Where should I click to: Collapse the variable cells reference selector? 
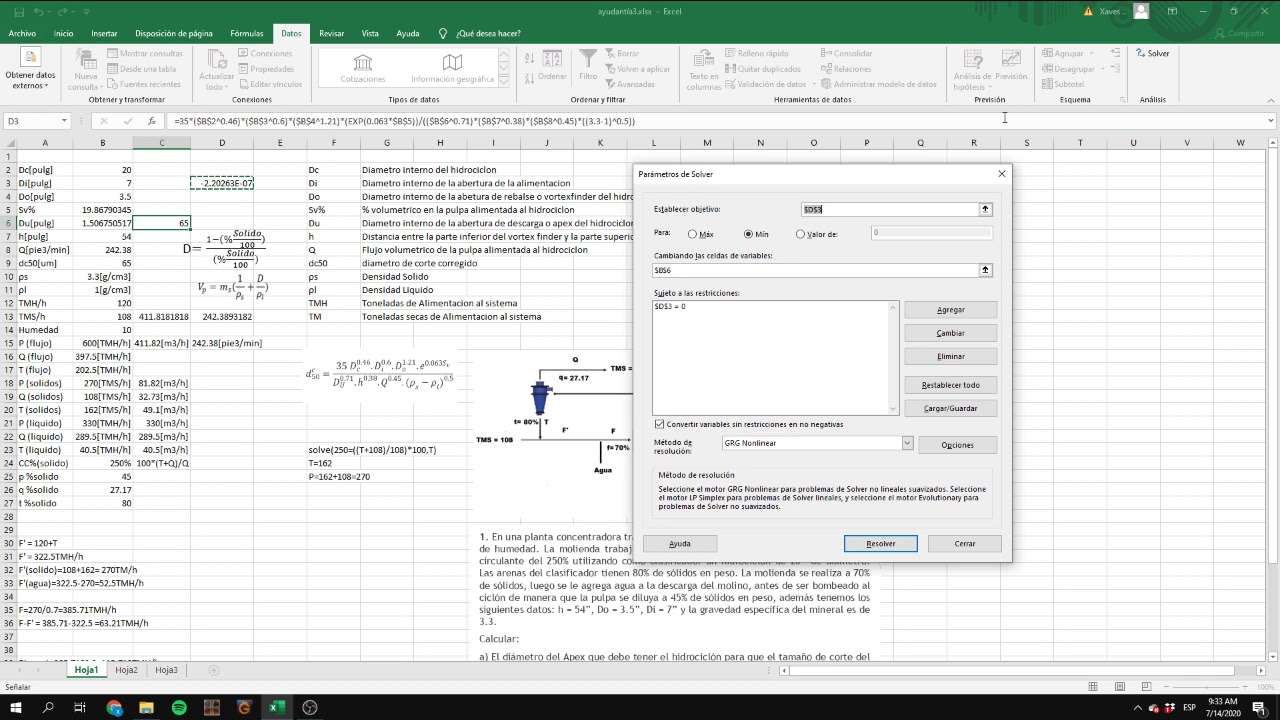tap(985, 270)
